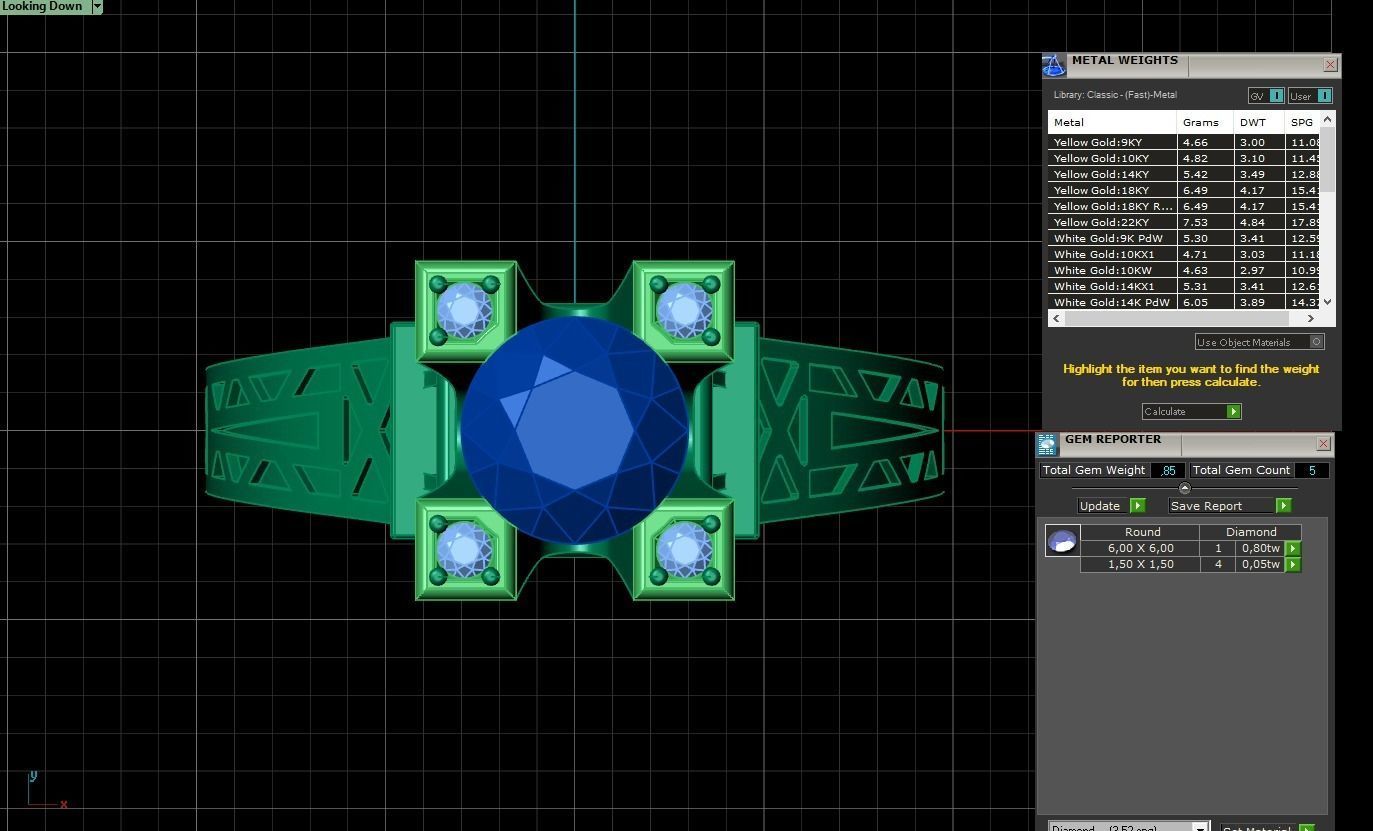Screen dimensions: 1373x831
Task: Click metal list scroll-left arrow
Action: tap(1057, 318)
